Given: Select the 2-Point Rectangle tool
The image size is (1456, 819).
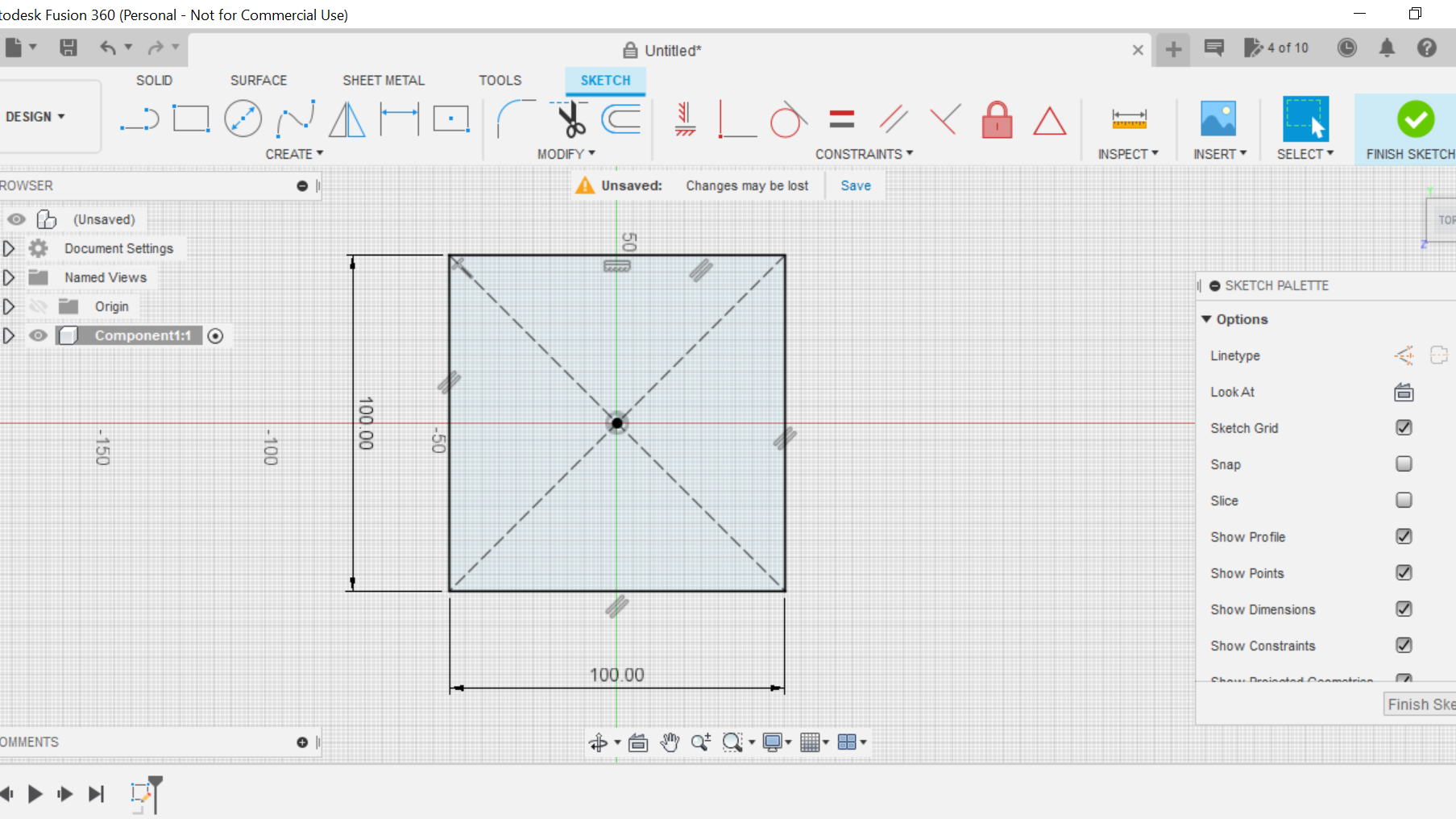Looking at the screenshot, I should click(x=191, y=118).
